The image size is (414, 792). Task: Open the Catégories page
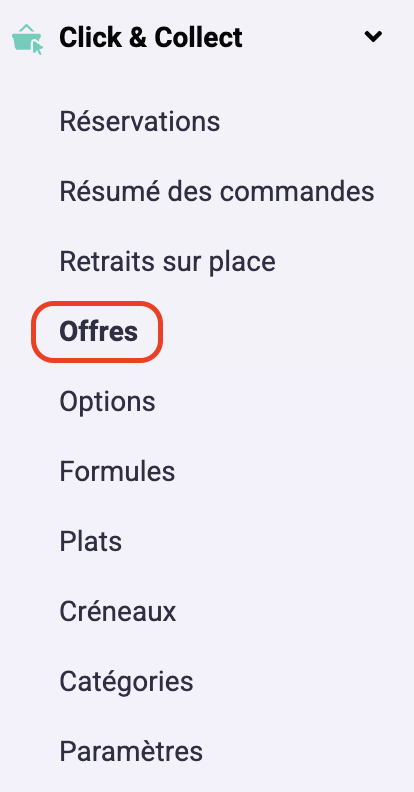[x=126, y=681]
